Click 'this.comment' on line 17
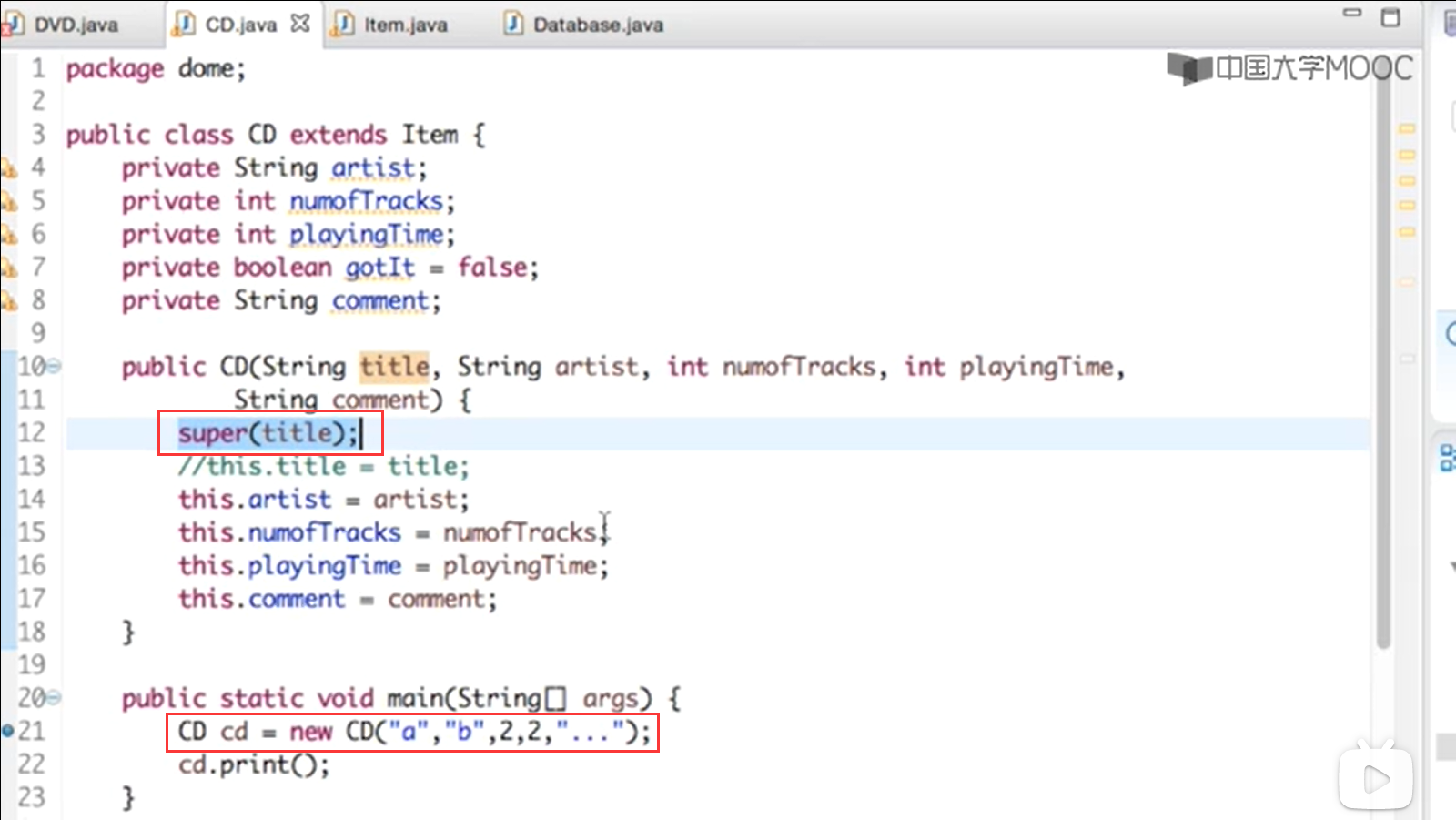The height and width of the screenshot is (820, 1456). point(261,599)
